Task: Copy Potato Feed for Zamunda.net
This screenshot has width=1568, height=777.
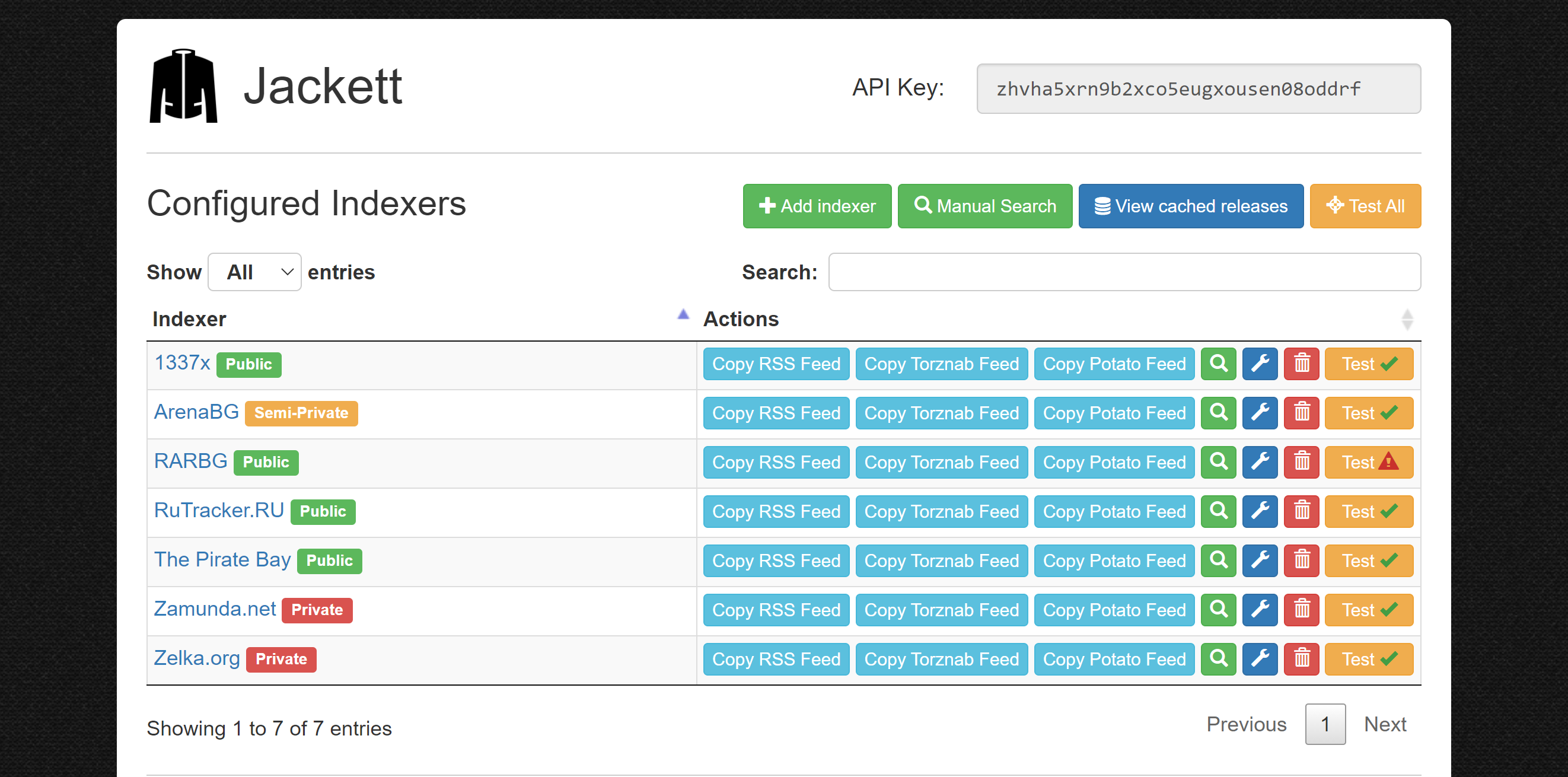Action: click(x=1114, y=610)
